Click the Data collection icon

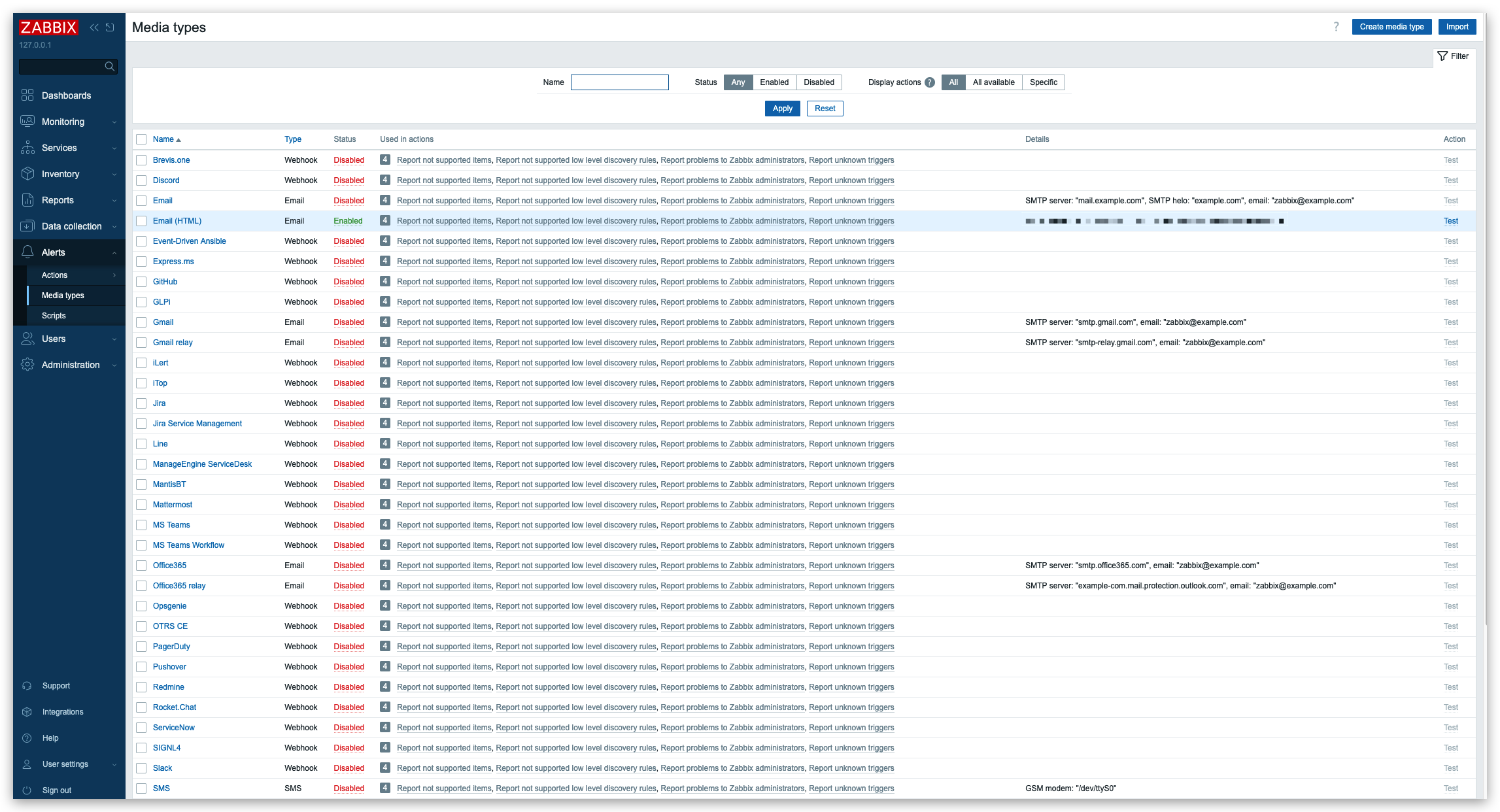[27, 226]
